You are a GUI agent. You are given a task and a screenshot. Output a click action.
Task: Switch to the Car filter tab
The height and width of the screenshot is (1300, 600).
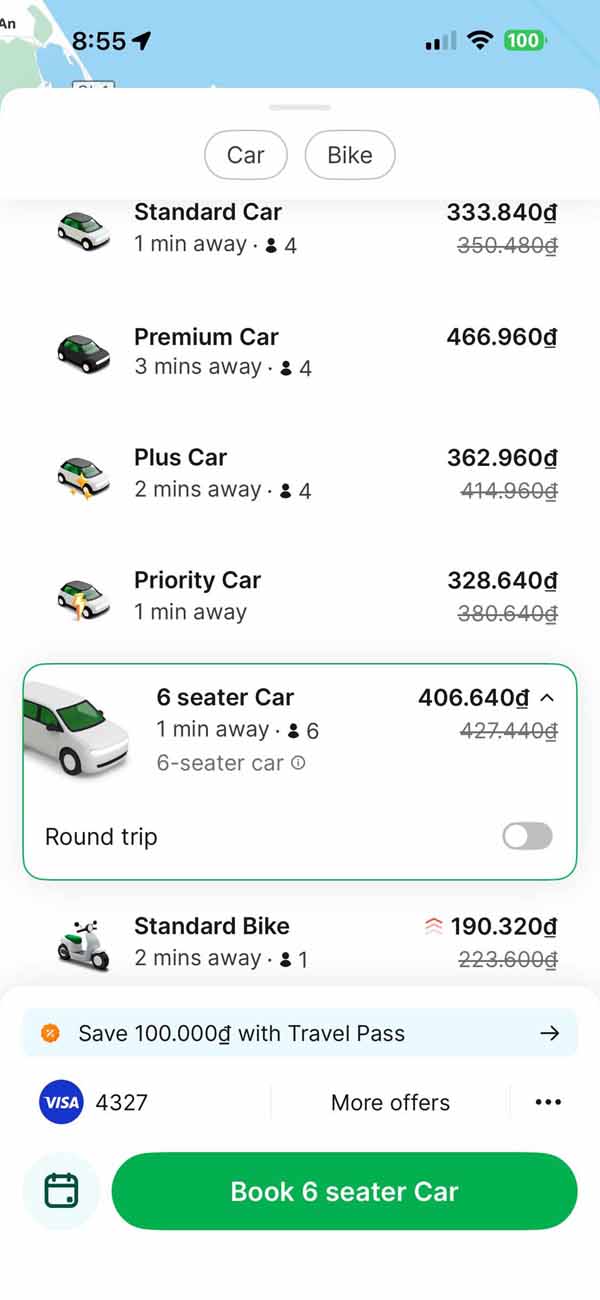(x=246, y=155)
